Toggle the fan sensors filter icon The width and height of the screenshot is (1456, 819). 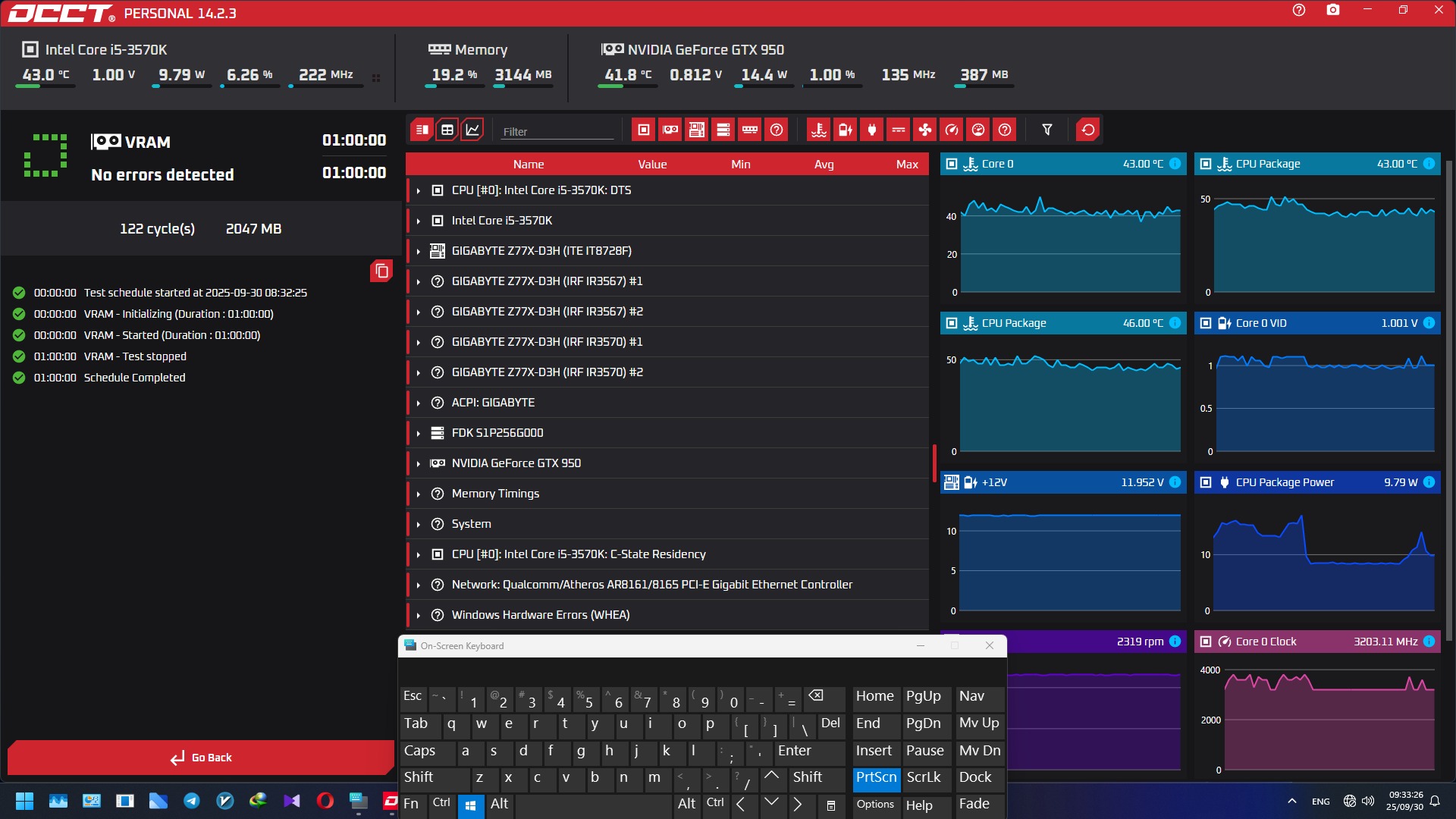pos(925,130)
